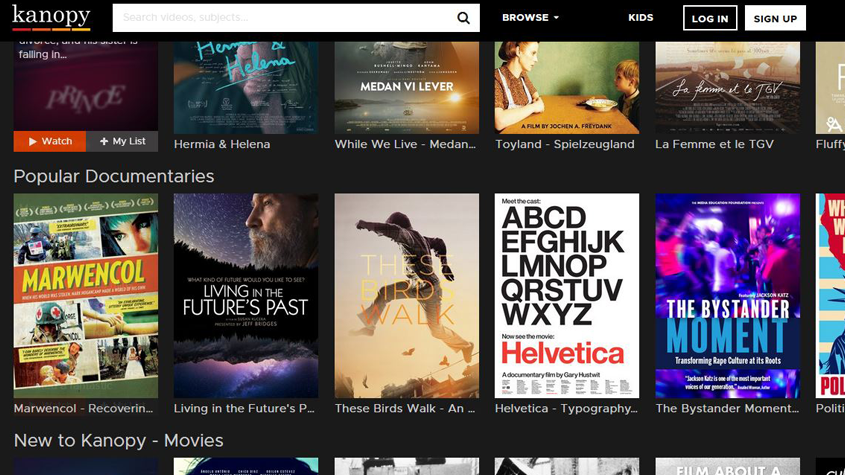
Task: Open the Prince film card
Action: (x=86, y=86)
